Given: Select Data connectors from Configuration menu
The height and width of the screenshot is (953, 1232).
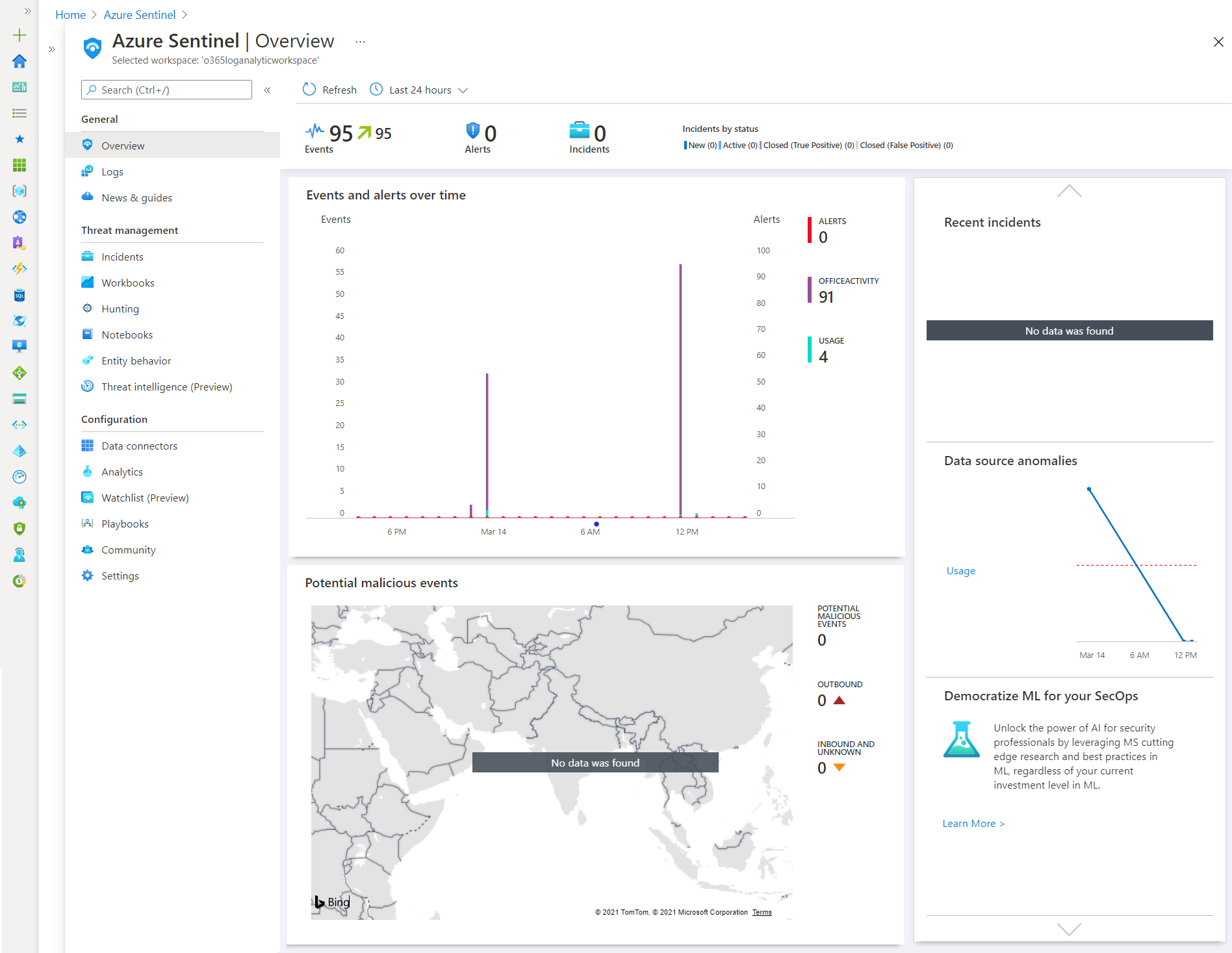Looking at the screenshot, I should 139,446.
